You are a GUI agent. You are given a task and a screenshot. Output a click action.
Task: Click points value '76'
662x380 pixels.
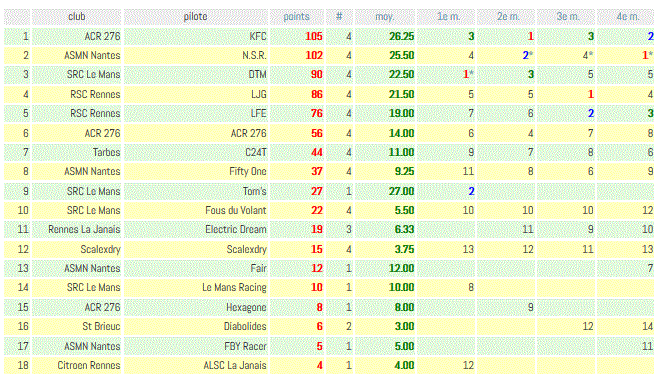click(x=317, y=114)
